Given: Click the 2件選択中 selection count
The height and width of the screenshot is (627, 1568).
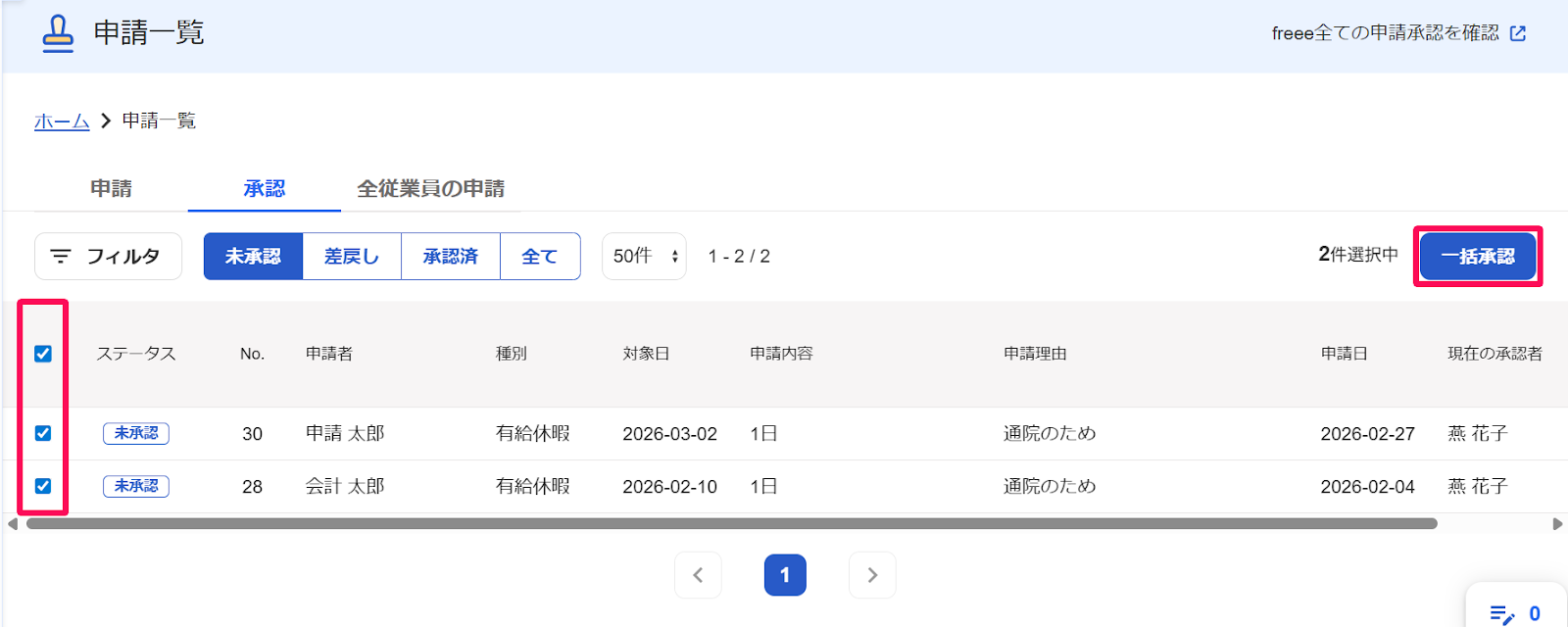Looking at the screenshot, I should 1358,255.
